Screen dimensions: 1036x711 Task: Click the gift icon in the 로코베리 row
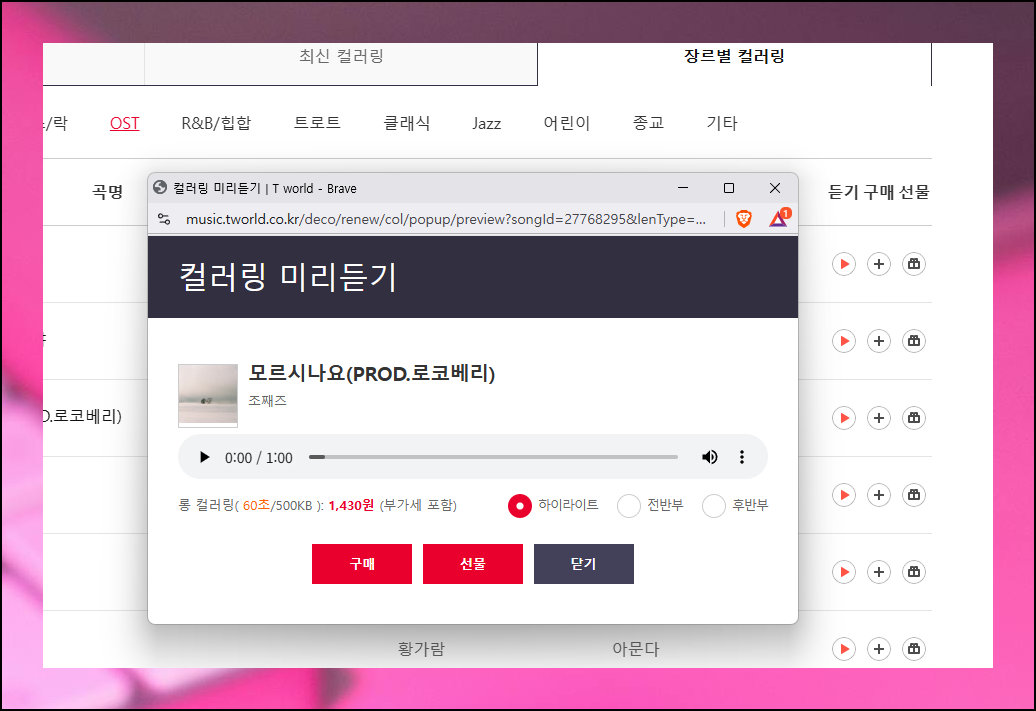914,418
